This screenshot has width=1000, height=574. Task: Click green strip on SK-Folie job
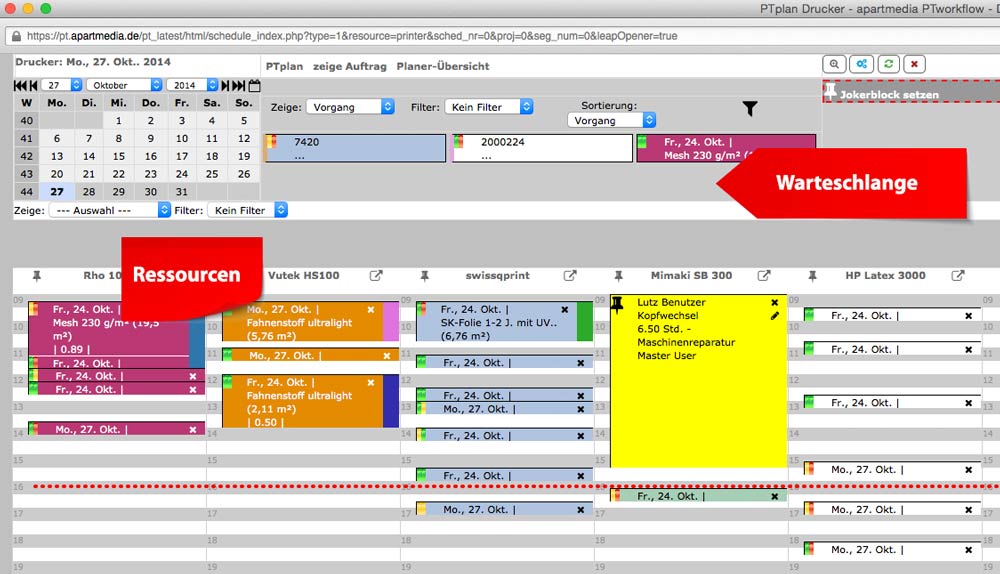[584, 321]
